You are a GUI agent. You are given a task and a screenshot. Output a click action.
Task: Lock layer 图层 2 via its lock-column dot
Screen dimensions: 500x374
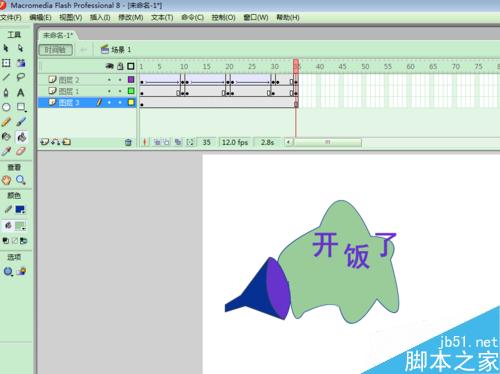click(x=120, y=80)
